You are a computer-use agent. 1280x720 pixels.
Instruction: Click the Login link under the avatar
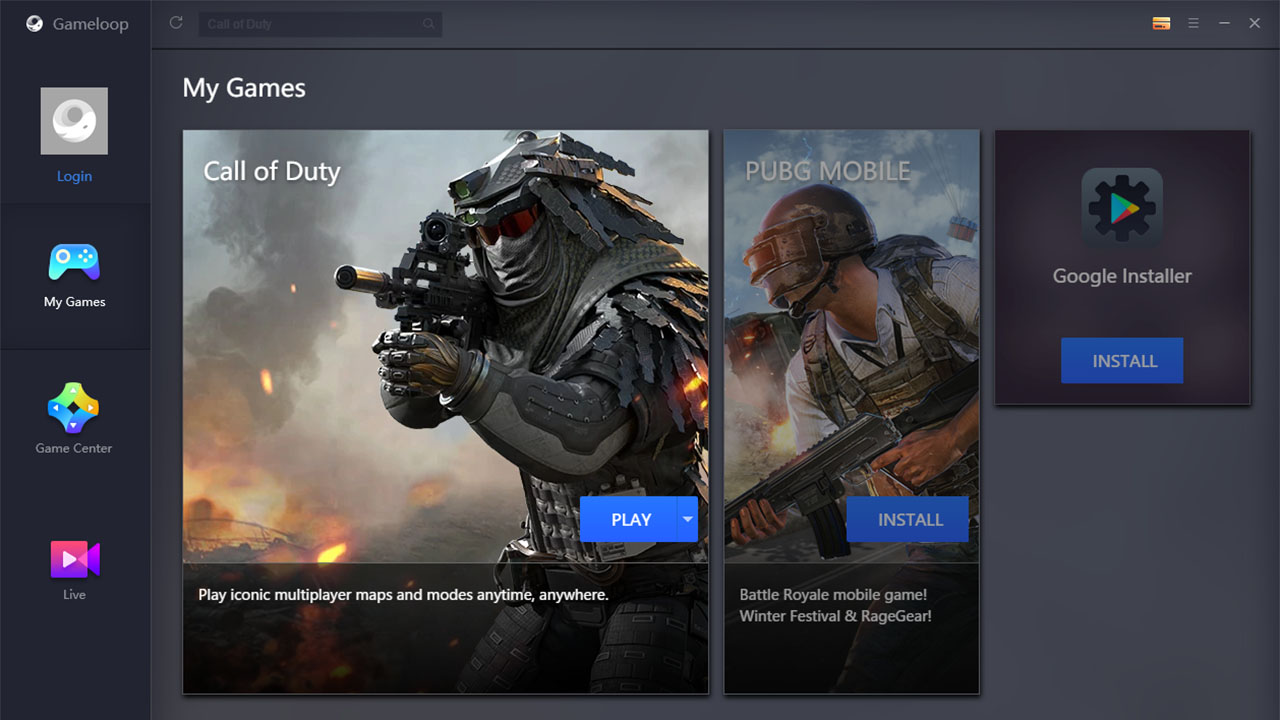coord(74,176)
